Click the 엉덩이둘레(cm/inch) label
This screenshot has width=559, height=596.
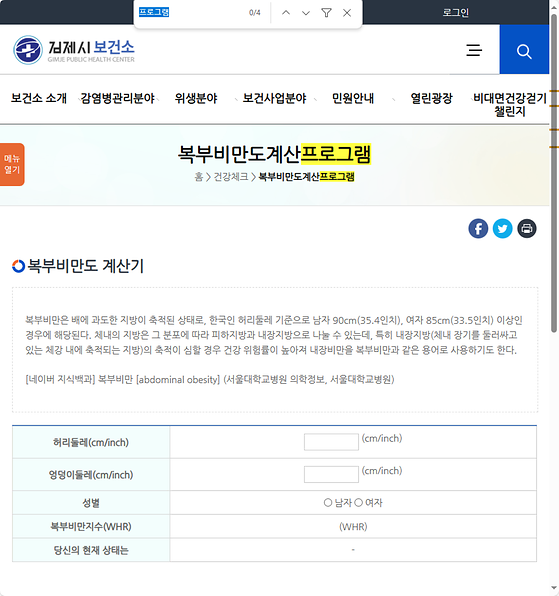tap(91, 474)
